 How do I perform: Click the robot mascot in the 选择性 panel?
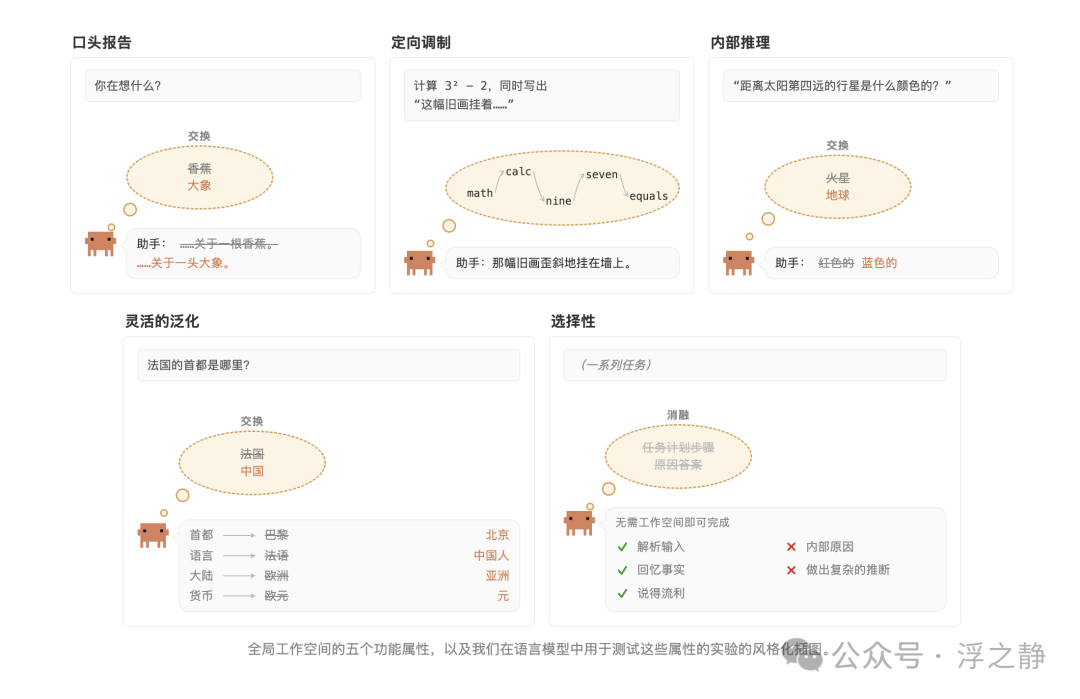[579, 523]
